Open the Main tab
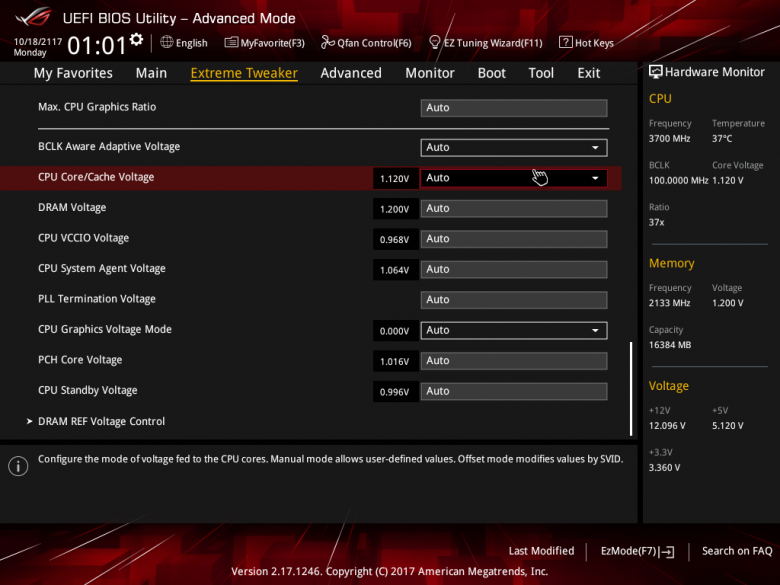The height and width of the screenshot is (585, 780). (x=151, y=73)
